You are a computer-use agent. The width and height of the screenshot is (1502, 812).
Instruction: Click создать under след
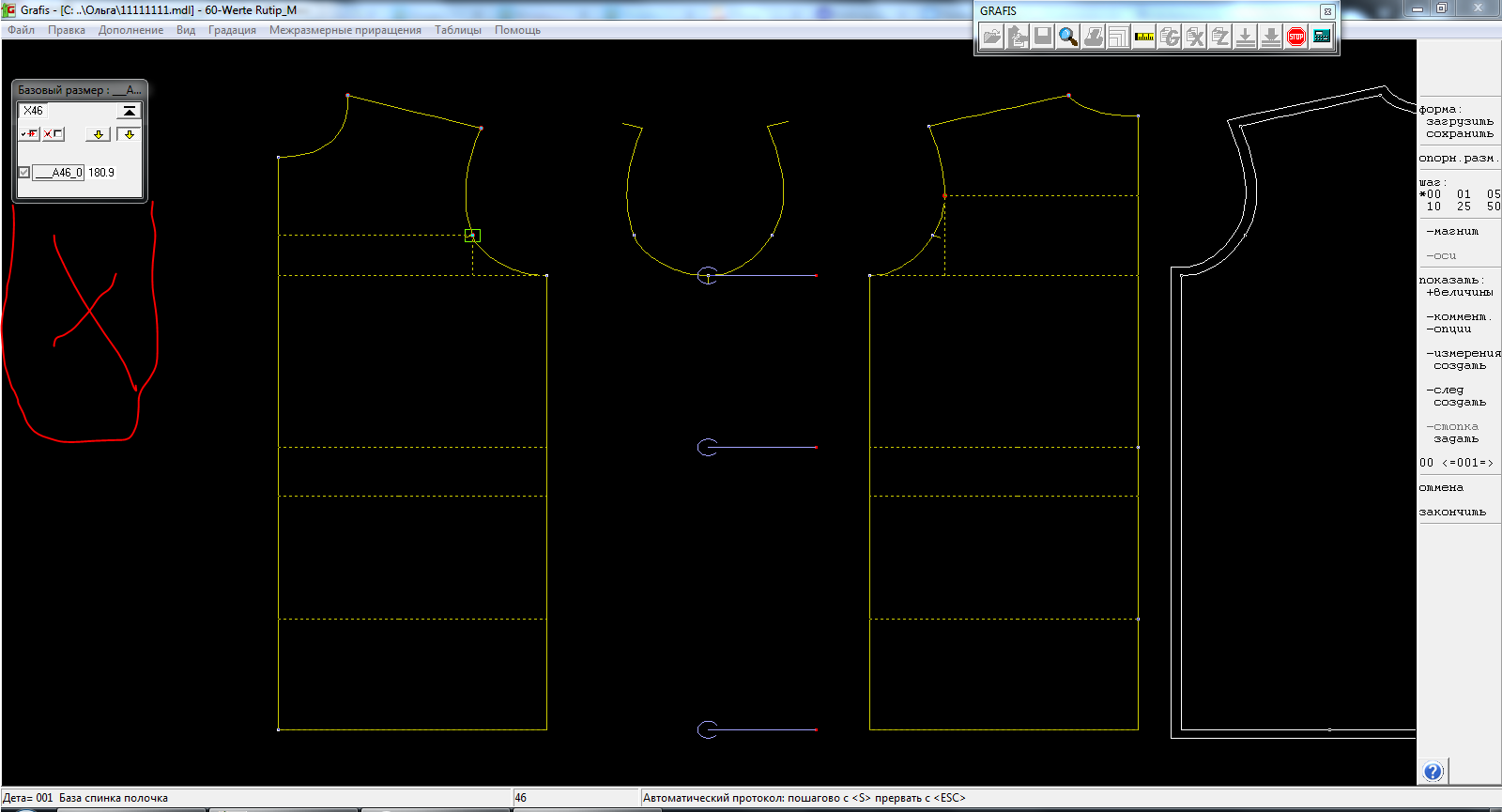(1460, 403)
